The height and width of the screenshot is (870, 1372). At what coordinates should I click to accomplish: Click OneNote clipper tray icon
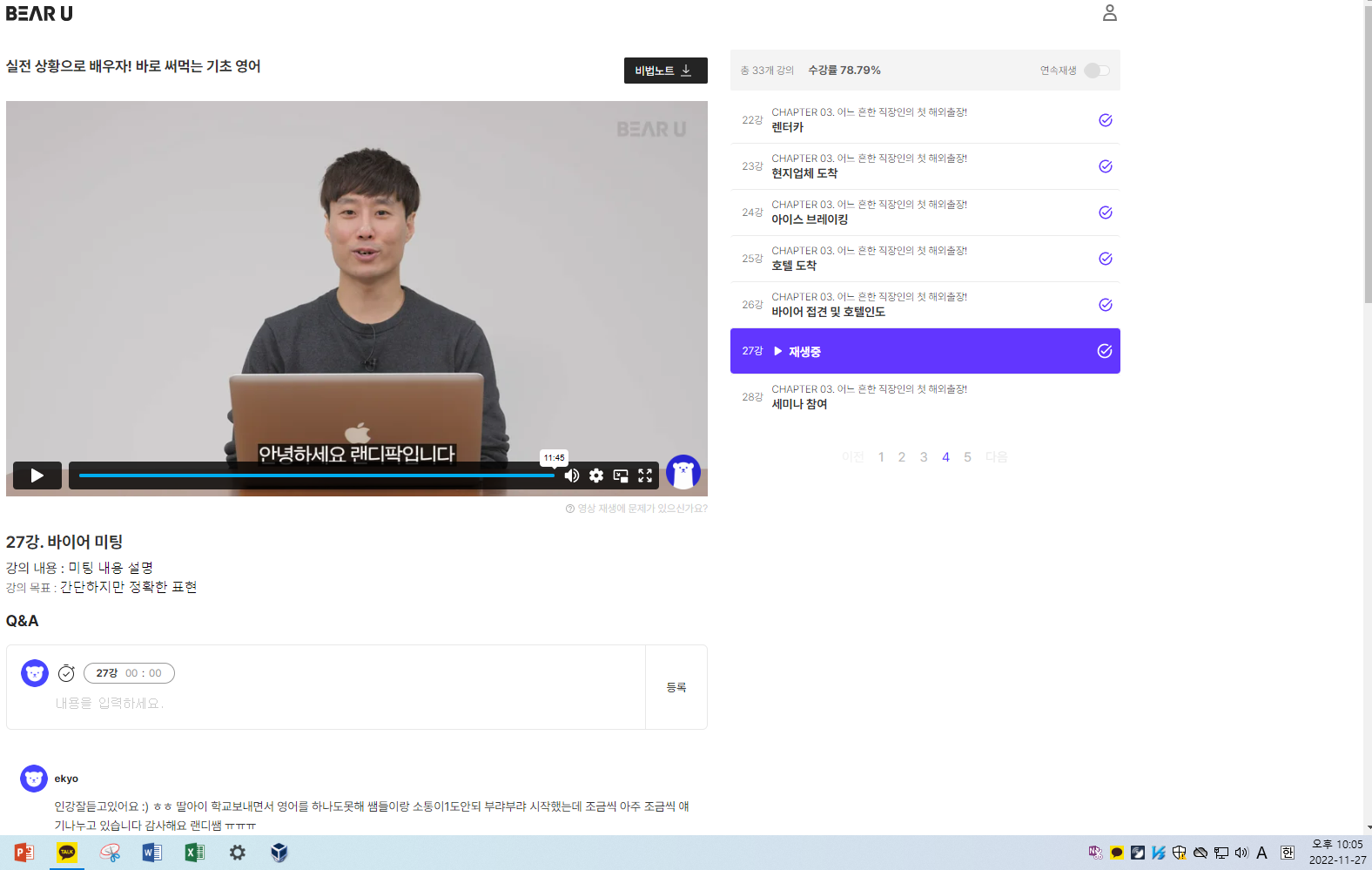pos(1095,853)
